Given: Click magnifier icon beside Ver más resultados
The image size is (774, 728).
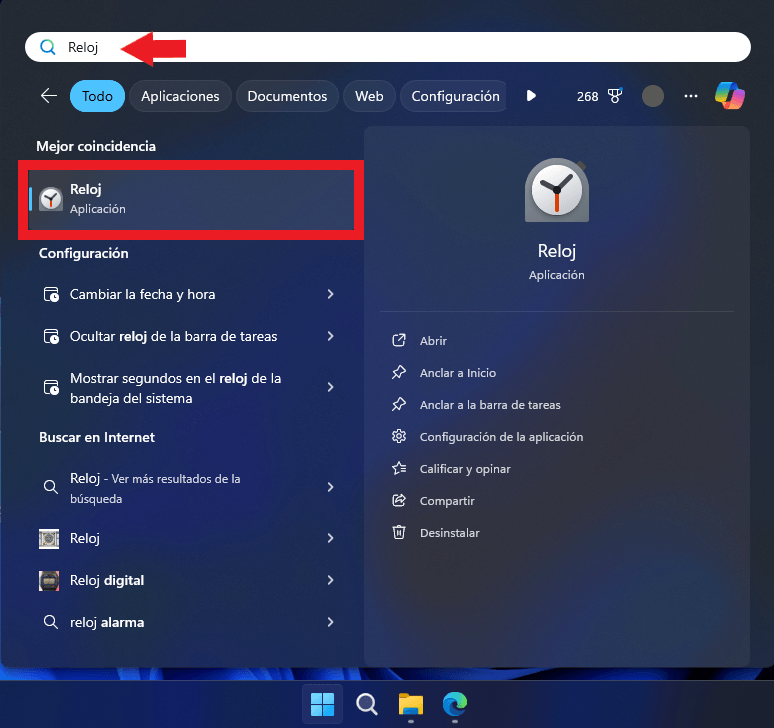Looking at the screenshot, I should [x=51, y=487].
